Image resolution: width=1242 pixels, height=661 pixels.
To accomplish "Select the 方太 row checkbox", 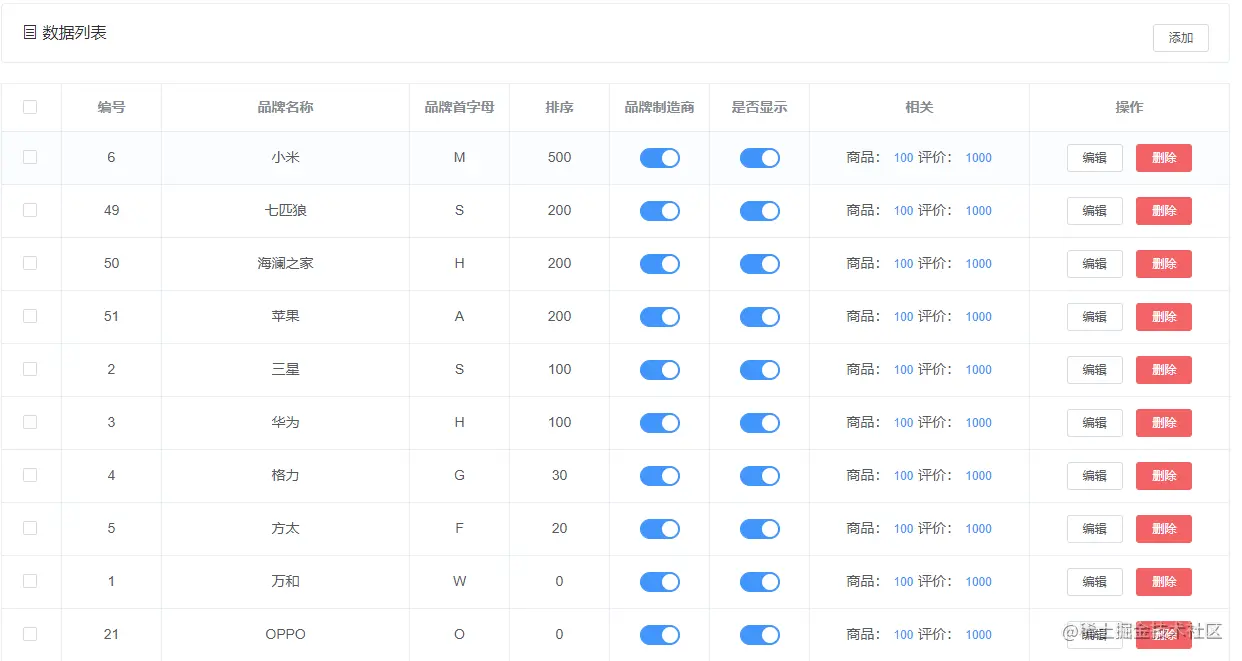I will [x=30, y=528].
